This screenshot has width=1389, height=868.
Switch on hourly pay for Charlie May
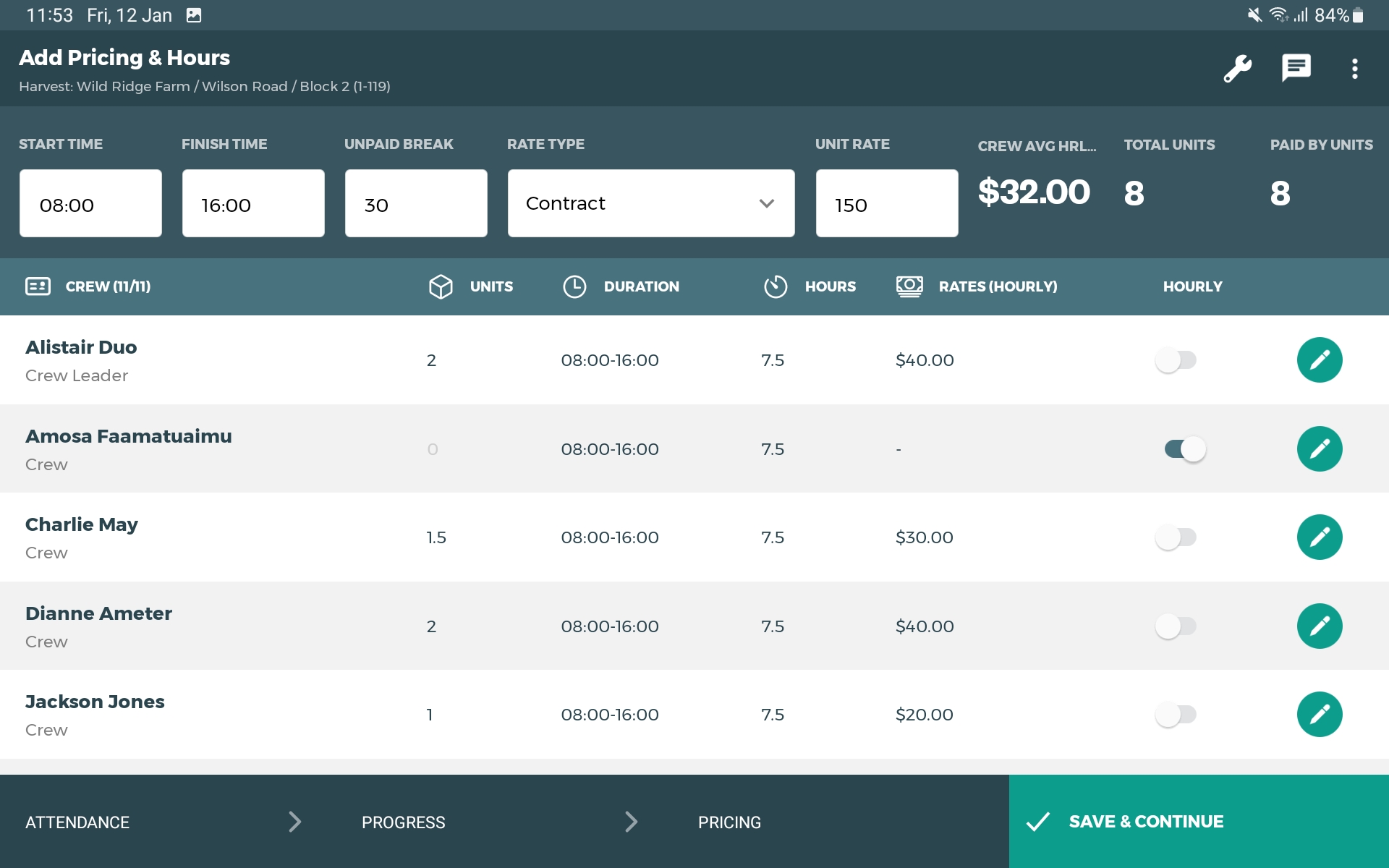click(x=1176, y=537)
